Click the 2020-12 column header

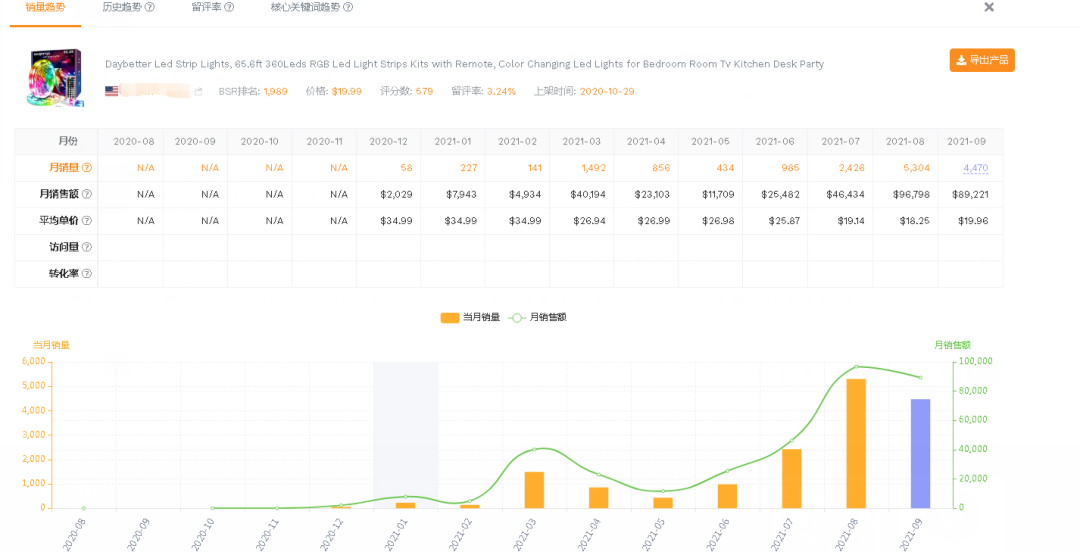point(388,141)
